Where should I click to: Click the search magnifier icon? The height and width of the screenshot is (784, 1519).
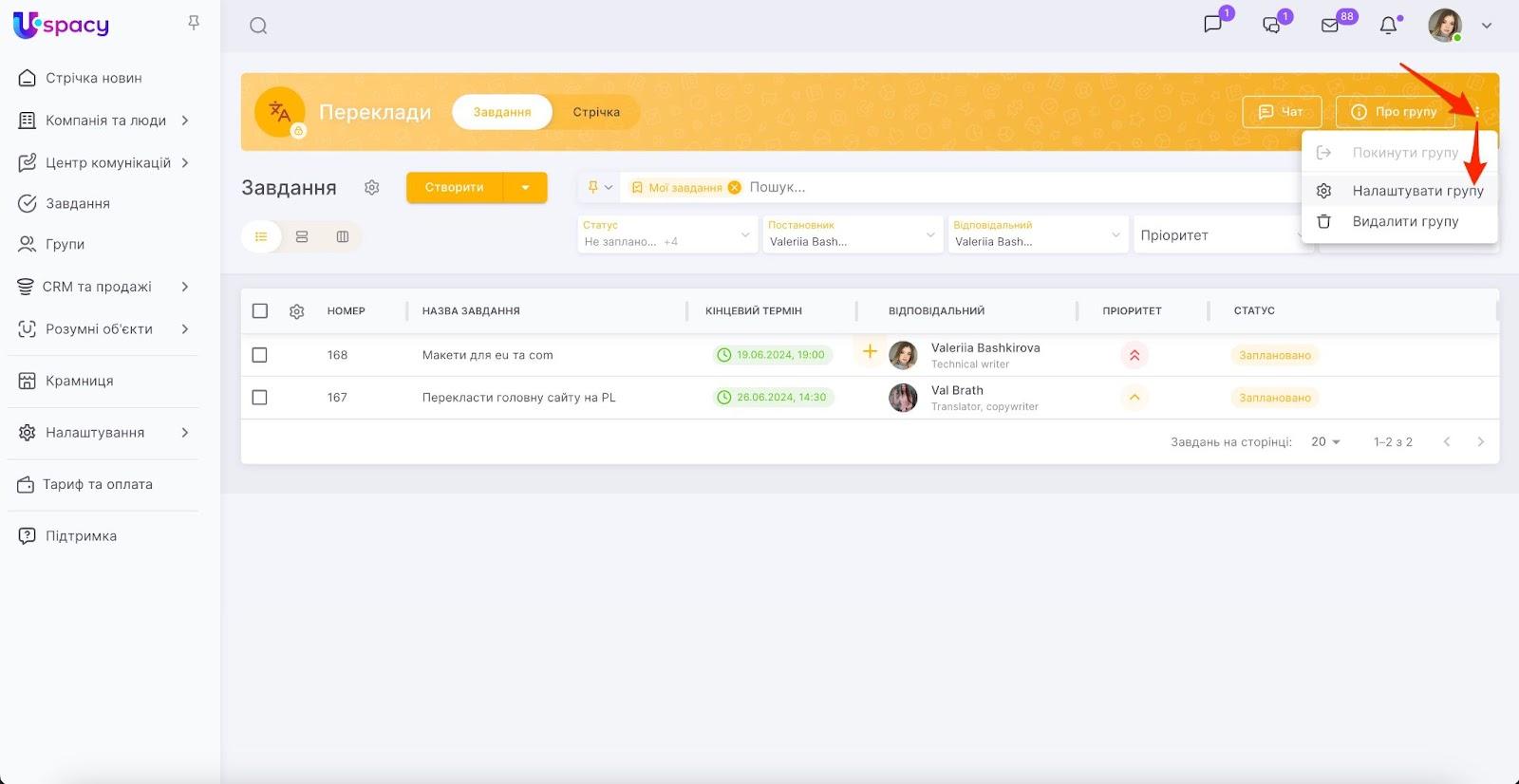coord(258,26)
